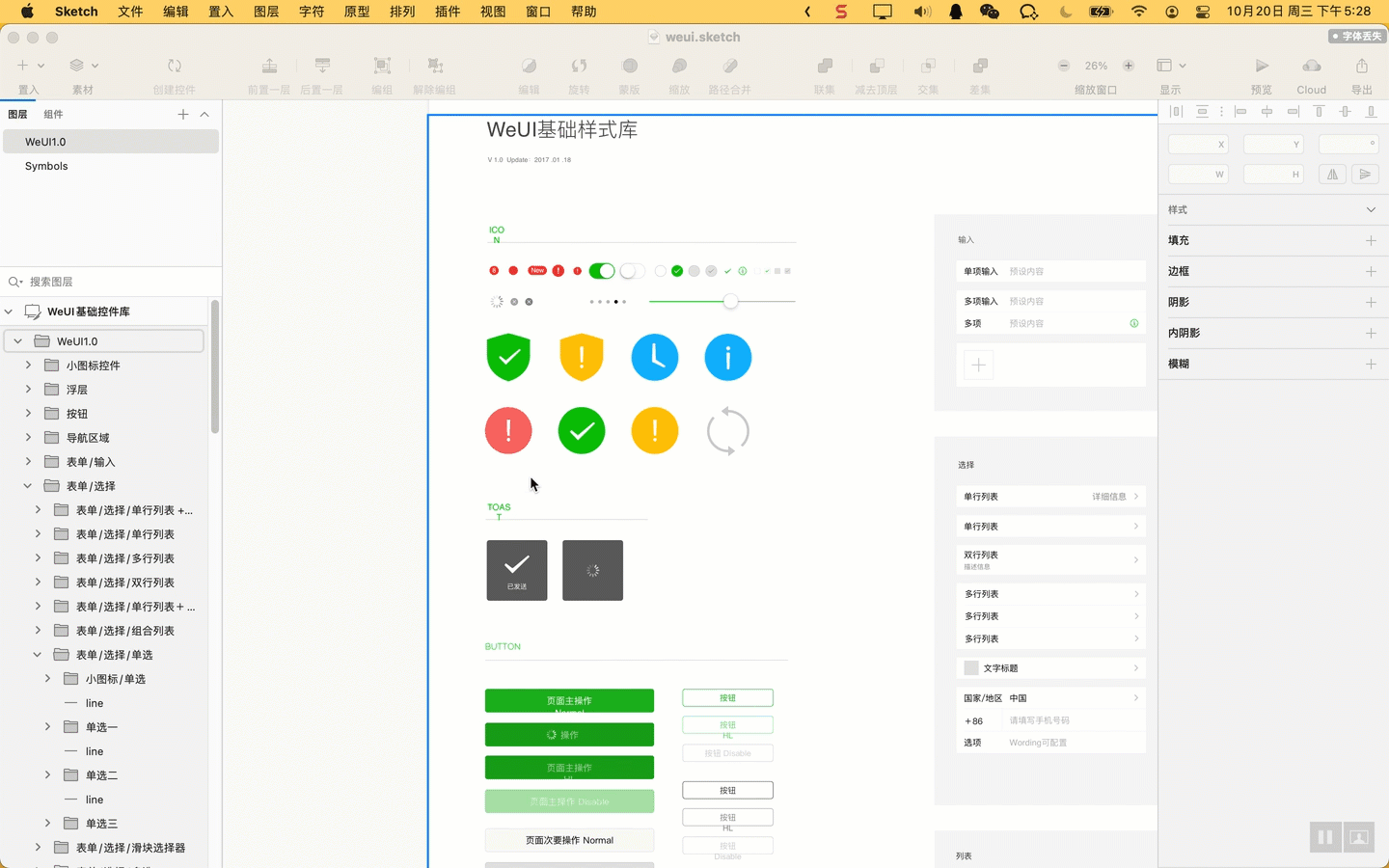Select the Symbols page
Screen dimensions: 1389x868
pos(111,166)
